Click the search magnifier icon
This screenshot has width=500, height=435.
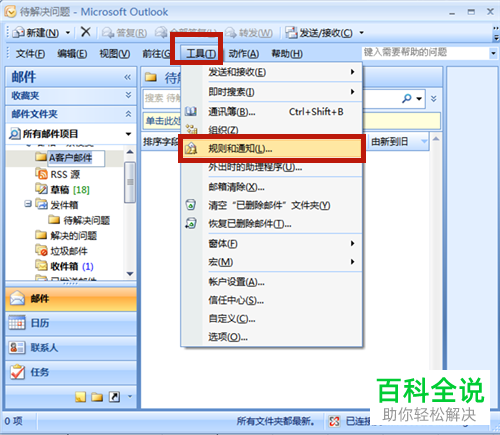point(407,98)
